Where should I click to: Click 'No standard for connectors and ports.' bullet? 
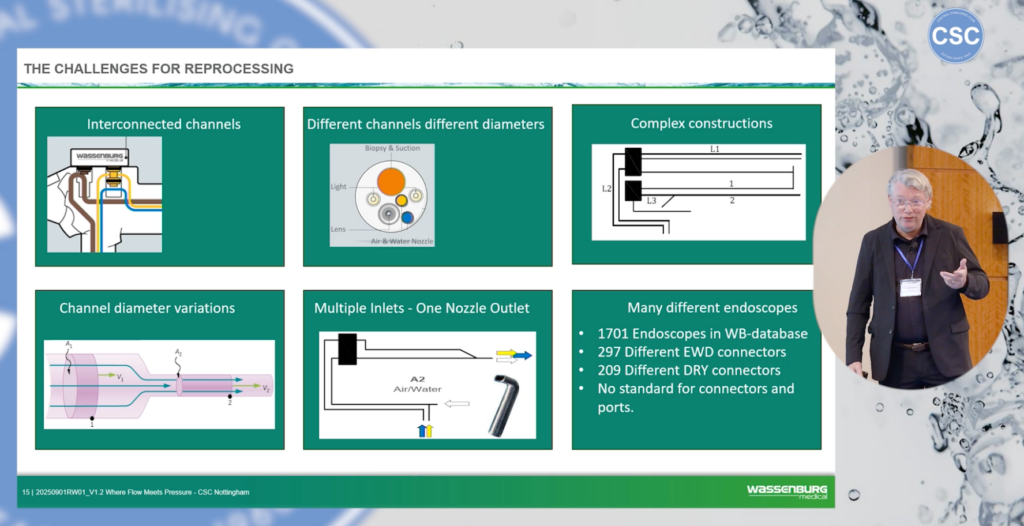tap(696, 397)
